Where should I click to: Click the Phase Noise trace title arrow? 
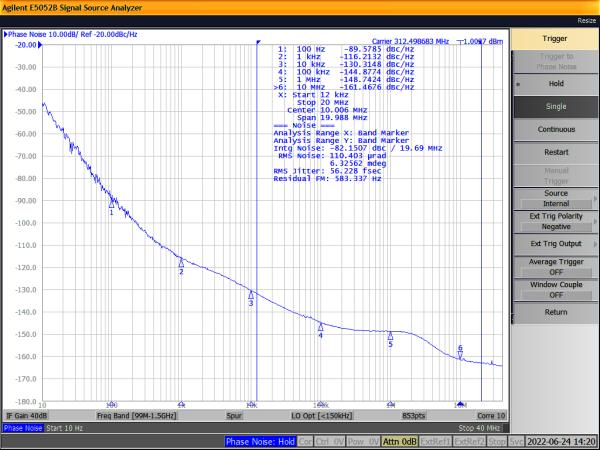(5, 34)
